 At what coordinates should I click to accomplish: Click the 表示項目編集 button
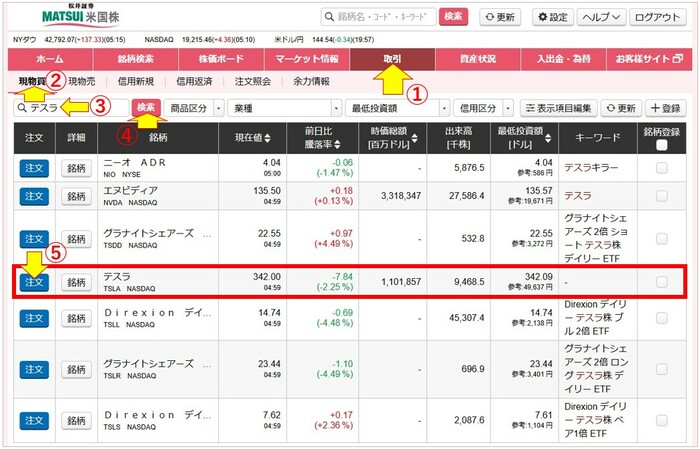point(558,108)
